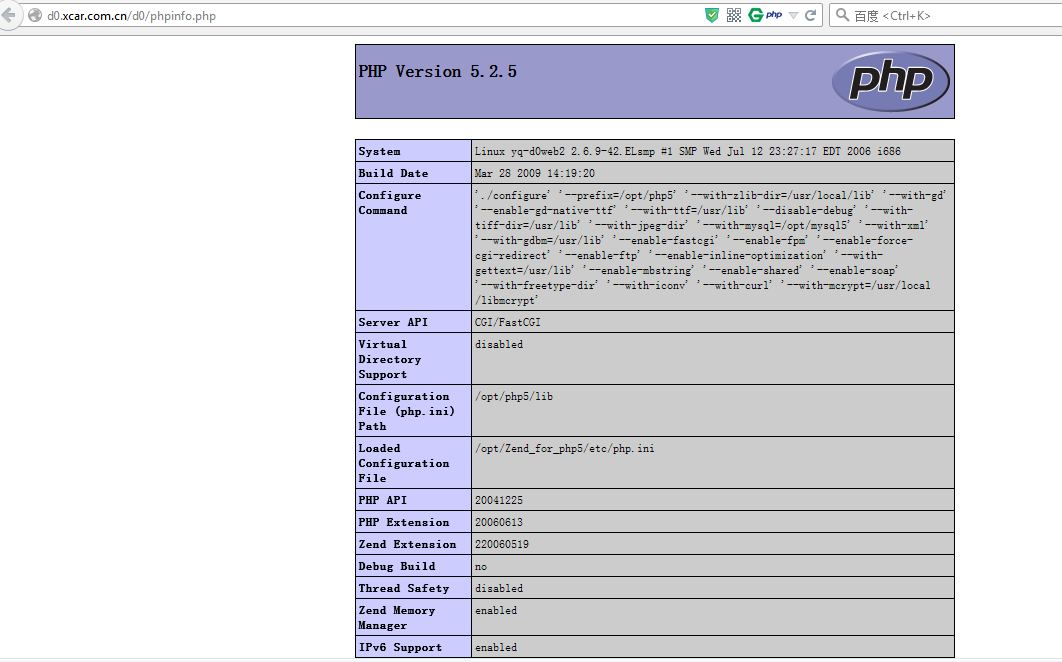Screen dimensions: 1062x662
Task: Click the value 220060519
Action: pyautogui.click(x=502, y=544)
